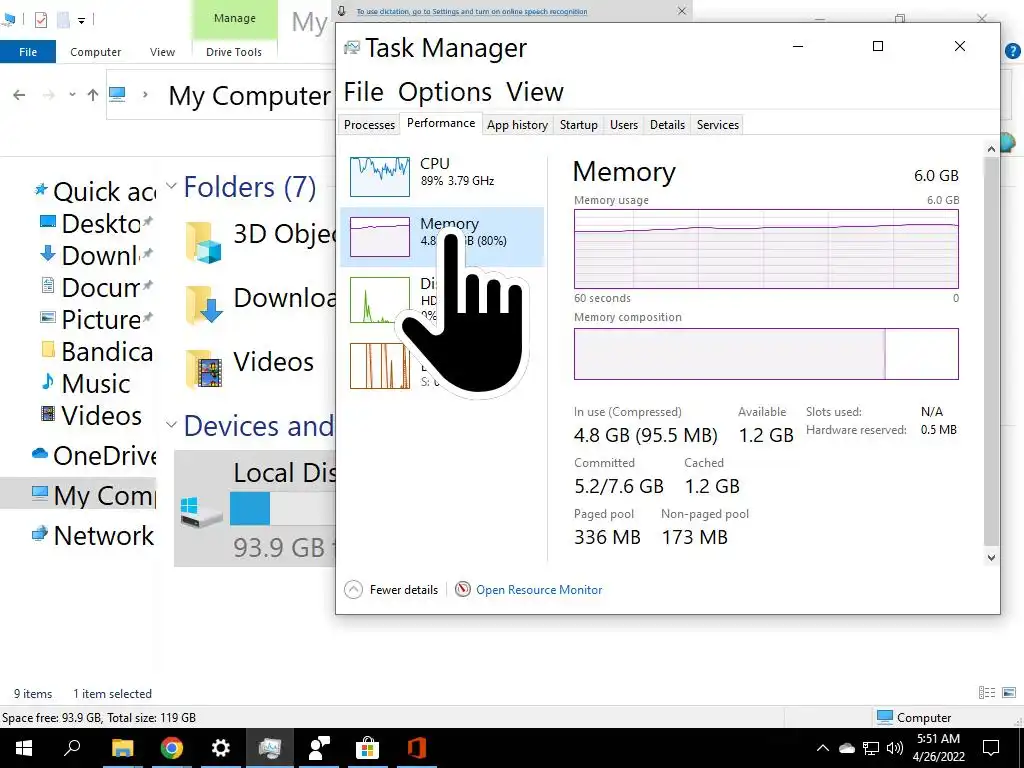Collapse the Folders (7) group
1024x768 pixels.
click(x=171, y=186)
